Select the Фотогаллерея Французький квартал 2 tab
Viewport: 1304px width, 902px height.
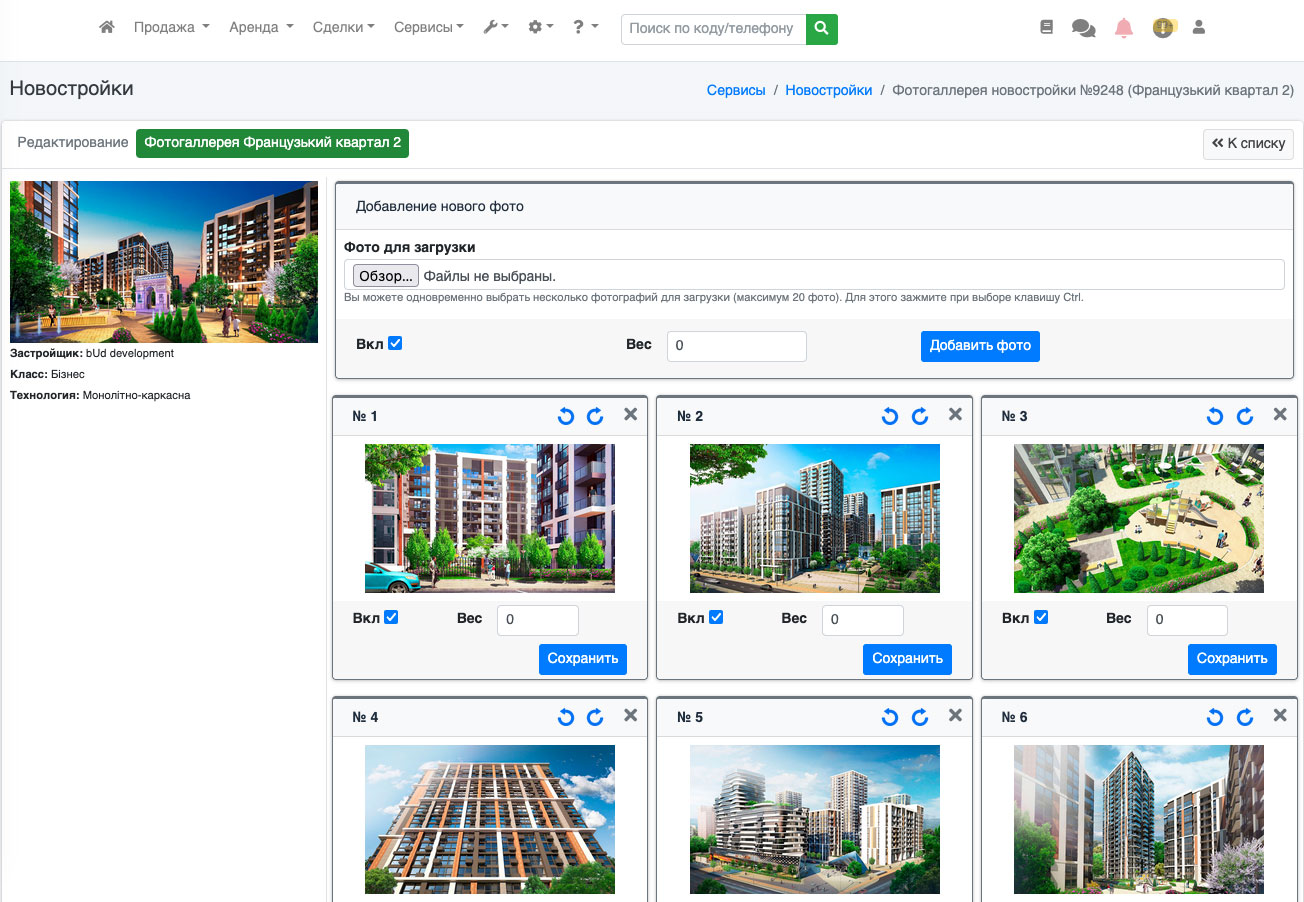tap(272, 143)
